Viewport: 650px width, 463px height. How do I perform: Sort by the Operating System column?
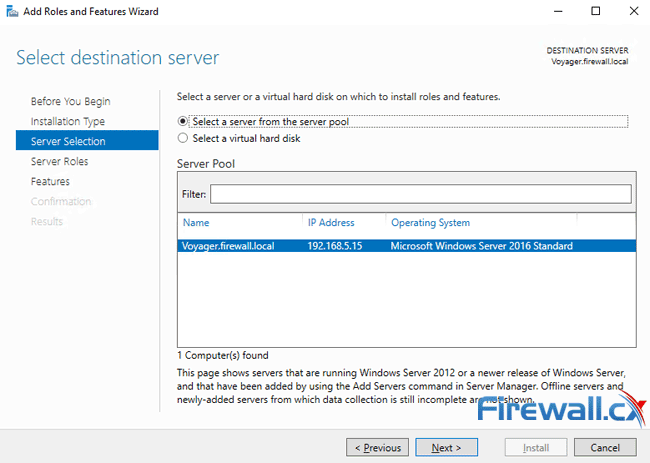pos(430,223)
